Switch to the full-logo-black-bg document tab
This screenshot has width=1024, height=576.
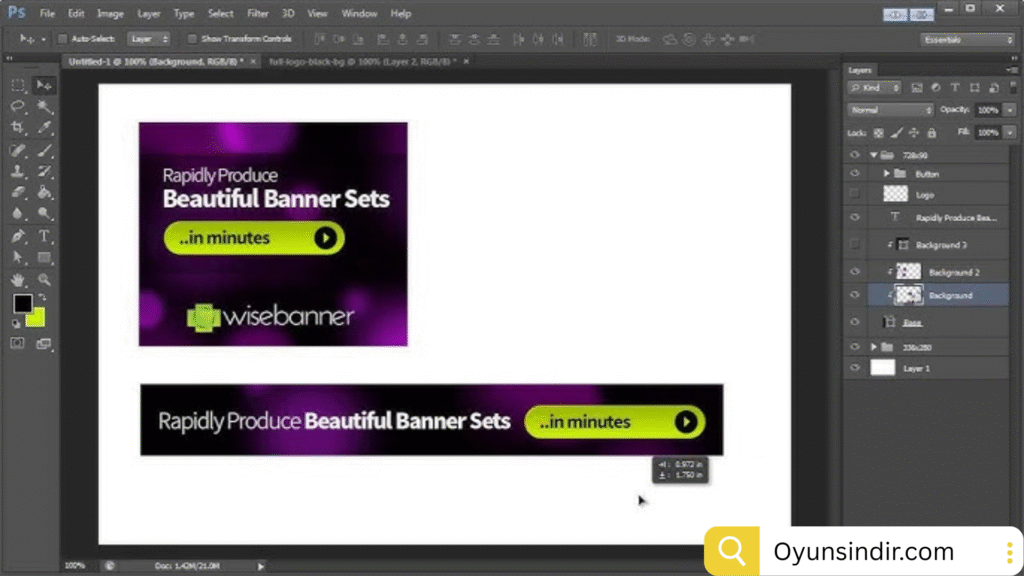(x=360, y=61)
